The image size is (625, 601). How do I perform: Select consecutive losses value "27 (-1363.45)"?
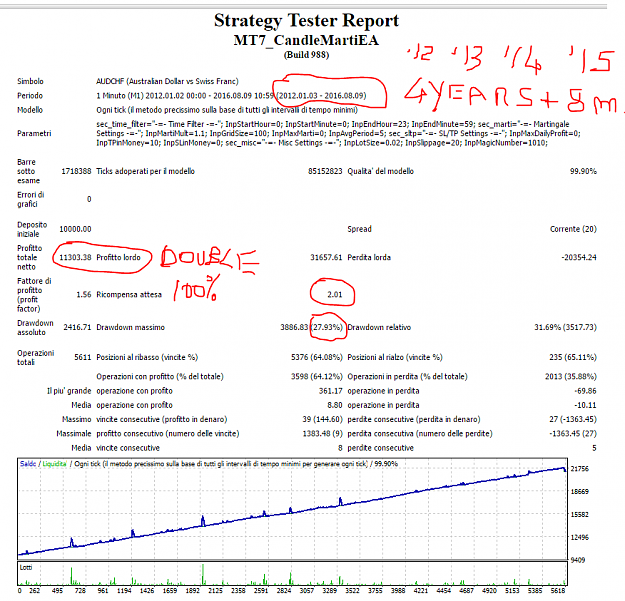tap(573, 419)
